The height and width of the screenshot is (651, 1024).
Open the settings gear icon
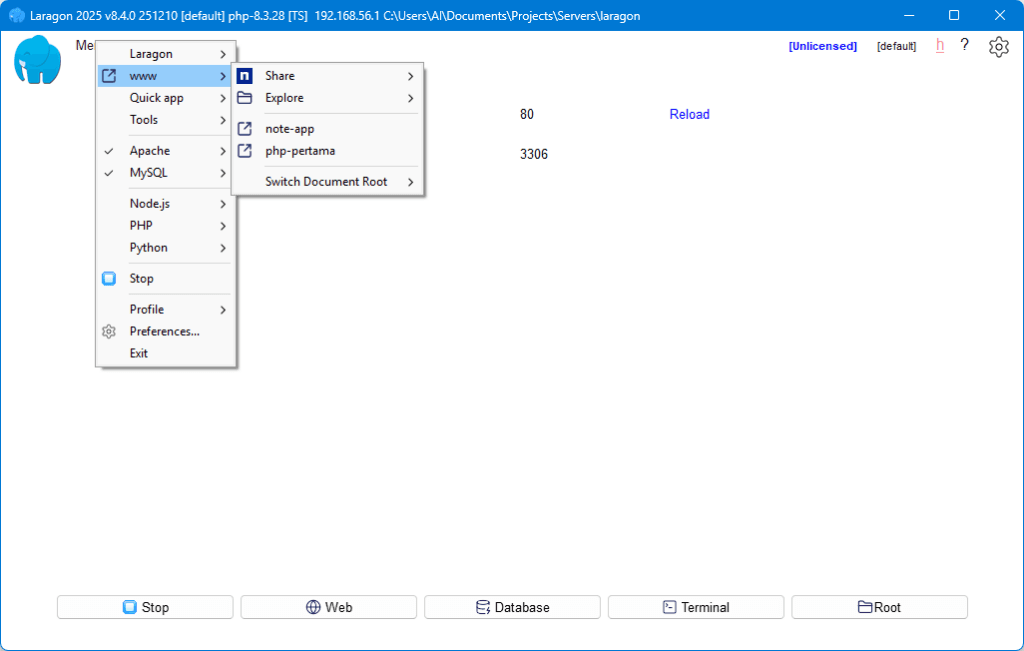[998, 46]
